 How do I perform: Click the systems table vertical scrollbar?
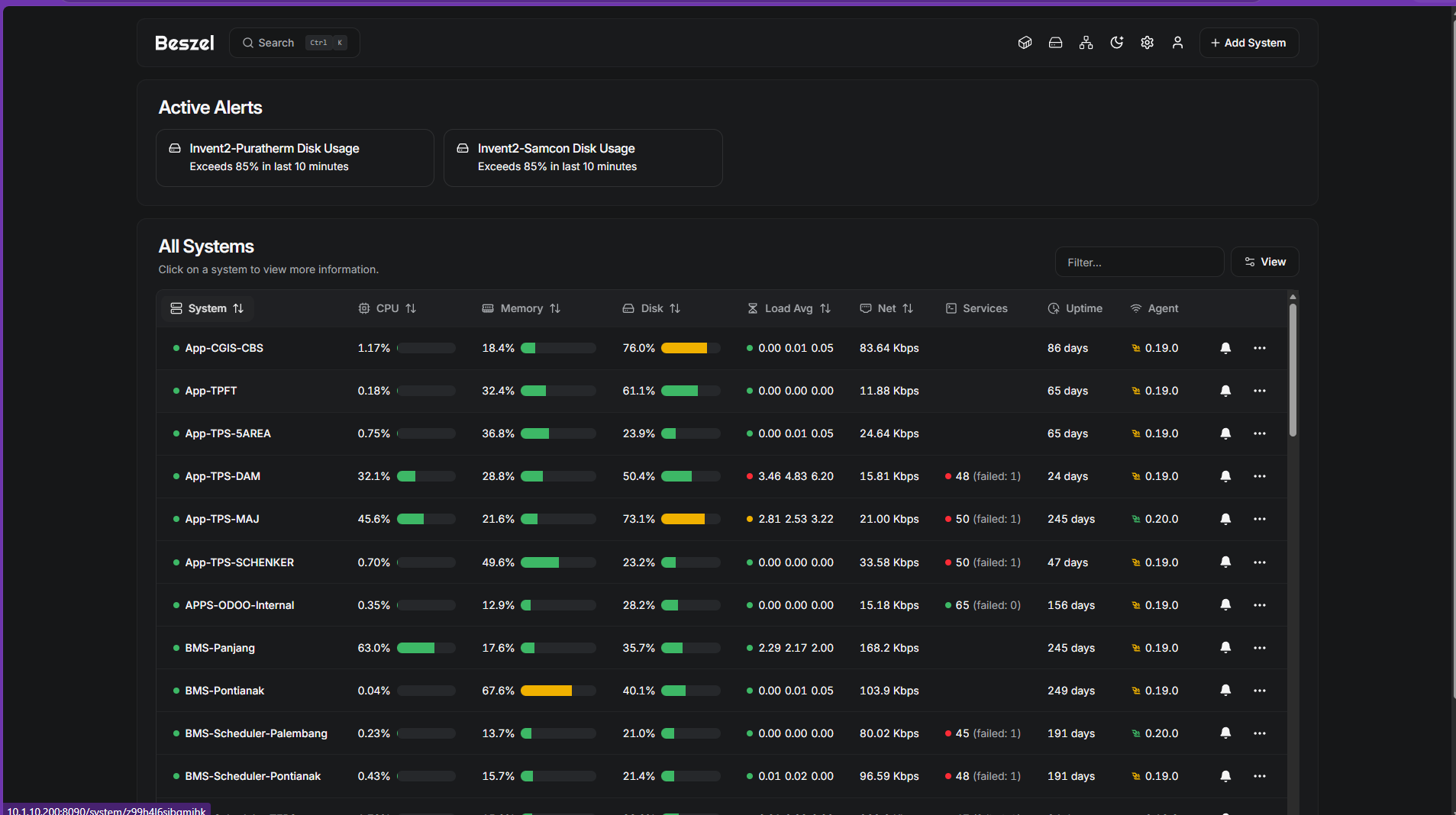1293,370
